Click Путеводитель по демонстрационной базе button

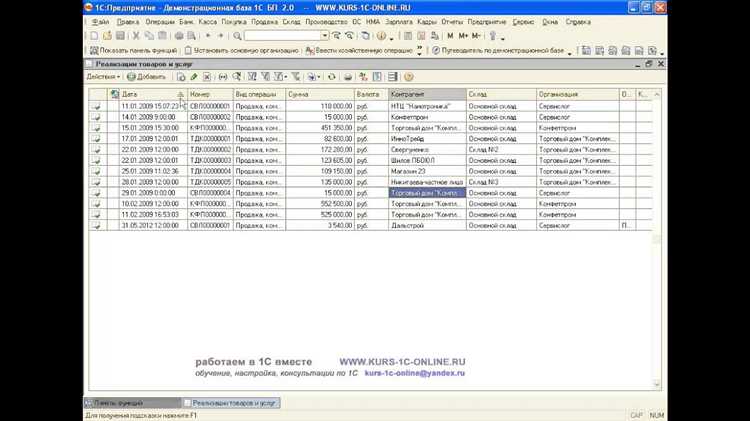tap(498, 50)
